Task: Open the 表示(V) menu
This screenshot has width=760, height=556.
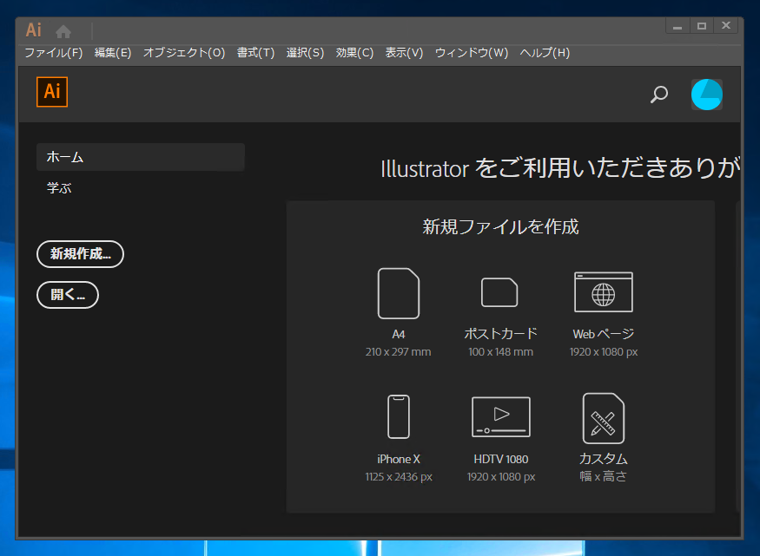Action: pos(404,52)
